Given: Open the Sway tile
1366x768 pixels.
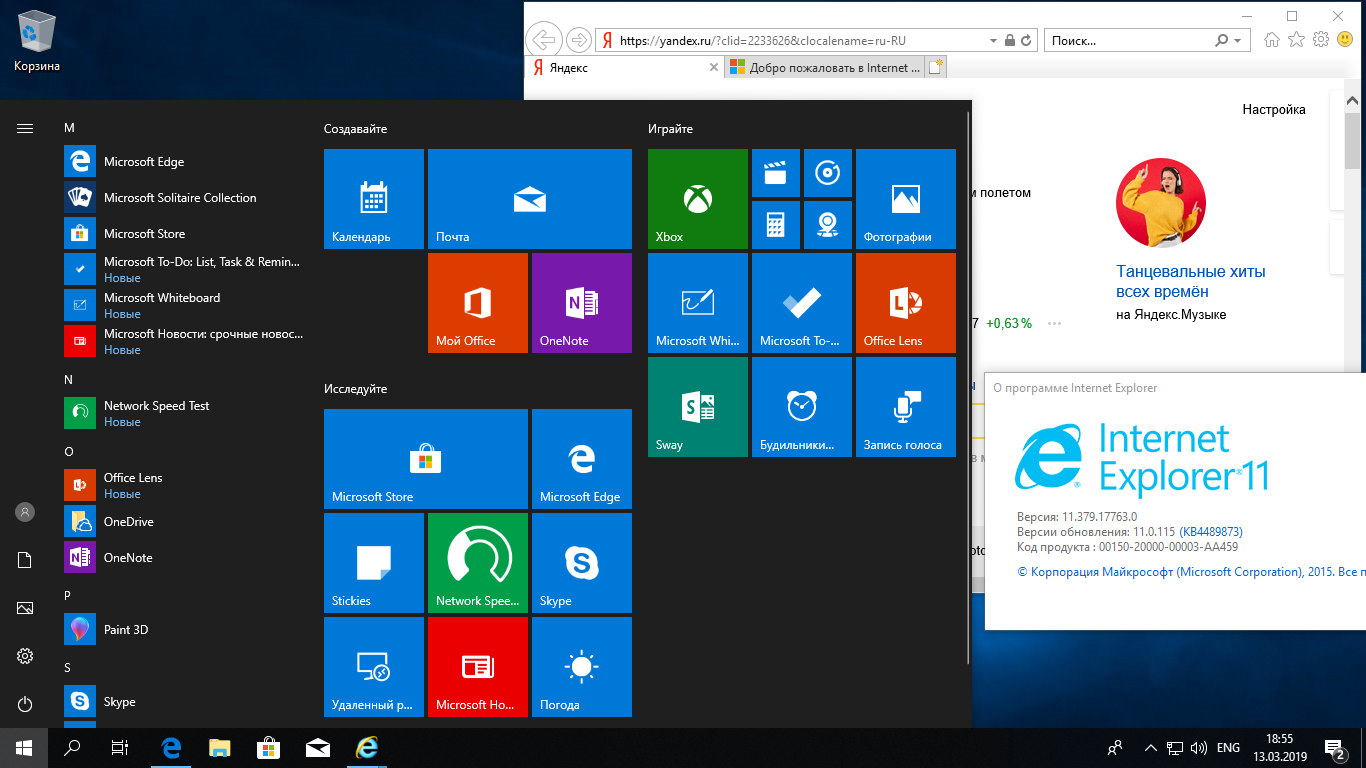Looking at the screenshot, I should tap(698, 407).
